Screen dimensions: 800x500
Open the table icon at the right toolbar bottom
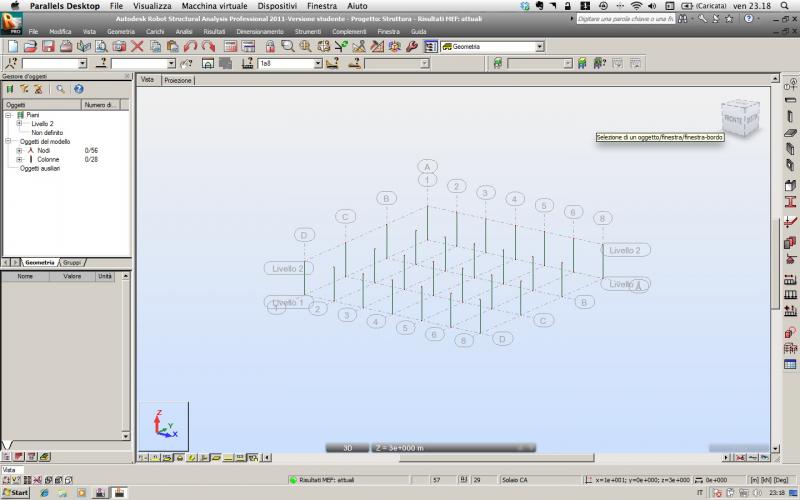click(790, 364)
